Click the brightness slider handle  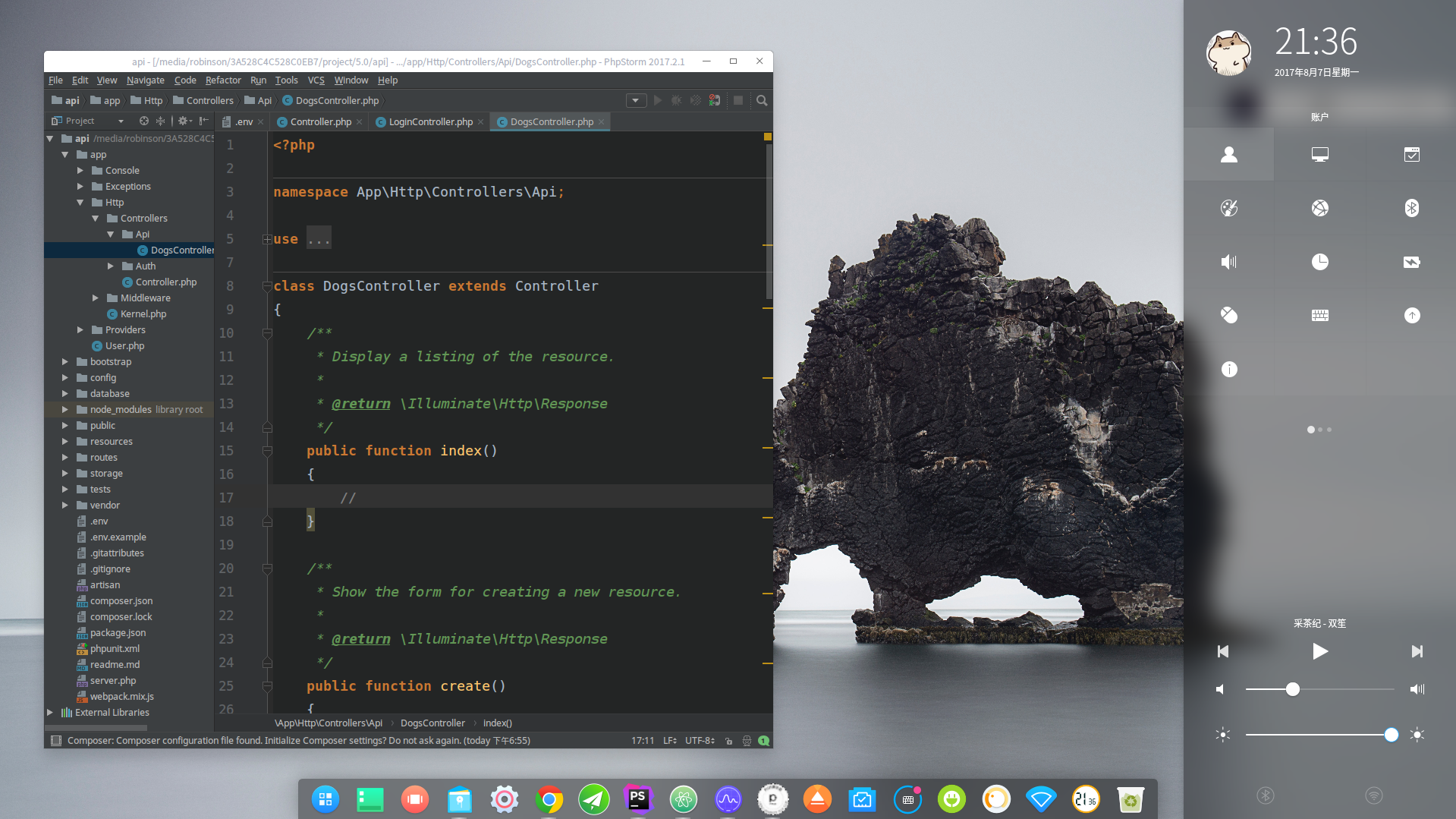1391,735
